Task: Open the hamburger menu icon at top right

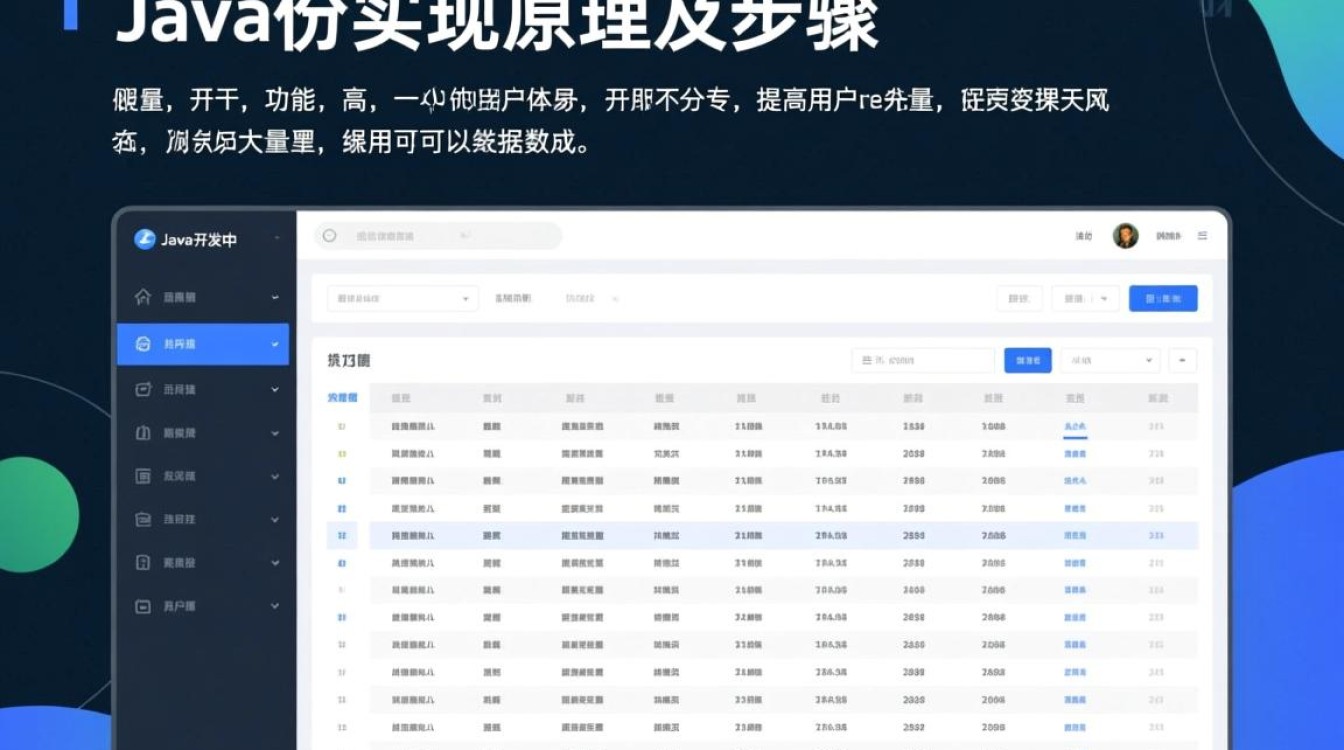Action: pyautogui.click(x=1203, y=236)
